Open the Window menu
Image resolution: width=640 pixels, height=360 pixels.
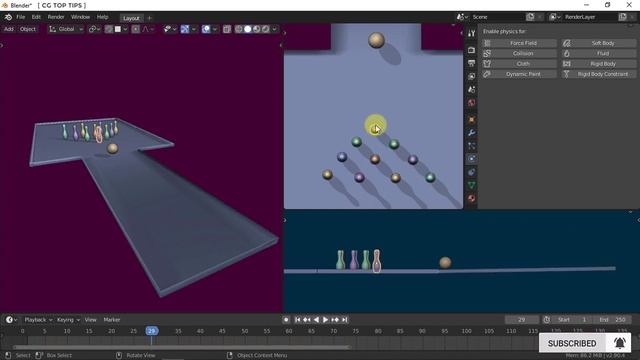click(x=80, y=17)
